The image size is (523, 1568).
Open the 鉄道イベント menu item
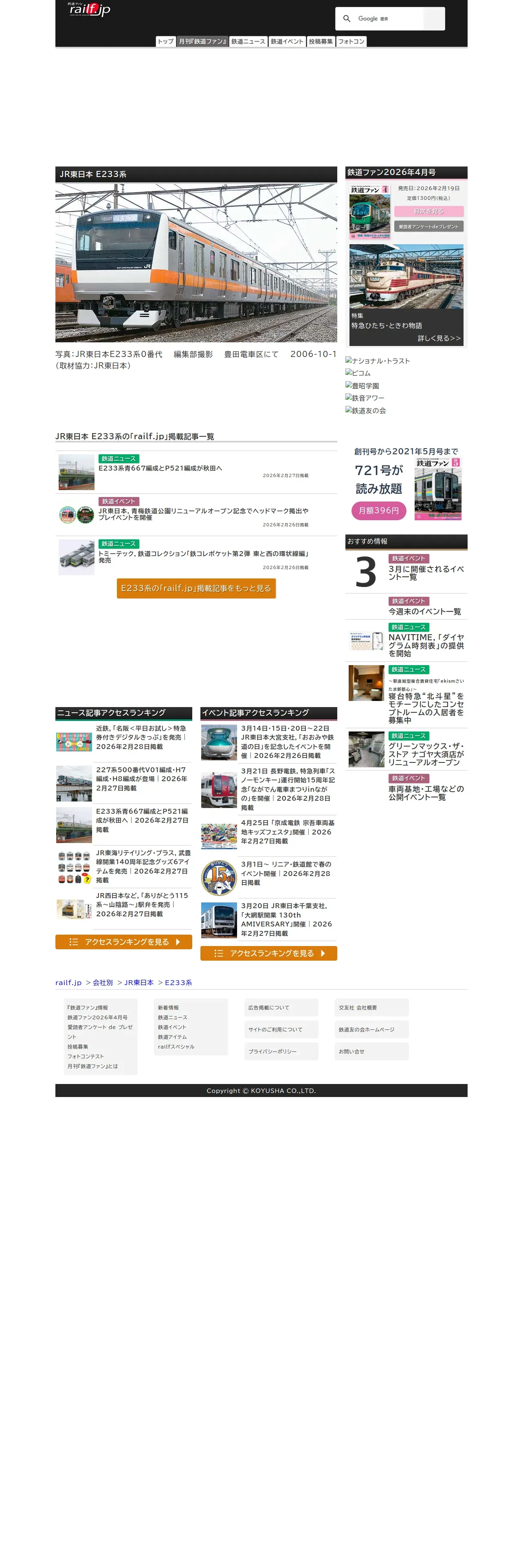coord(287,42)
